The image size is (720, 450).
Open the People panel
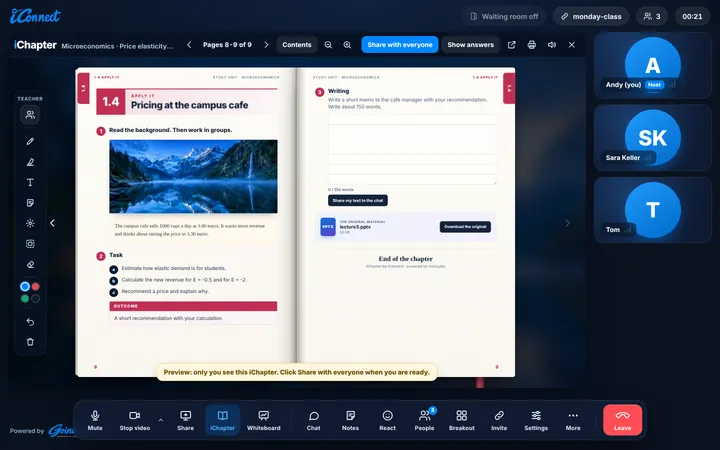click(424, 420)
